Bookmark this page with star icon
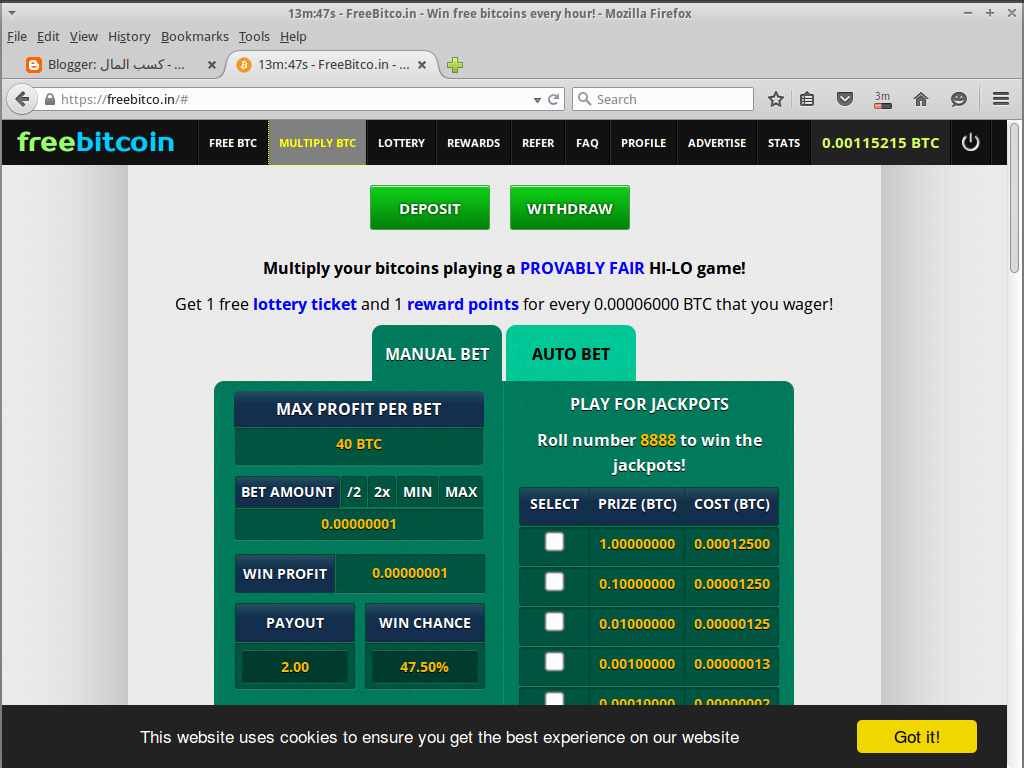Viewport: 1024px width, 768px height. click(775, 99)
